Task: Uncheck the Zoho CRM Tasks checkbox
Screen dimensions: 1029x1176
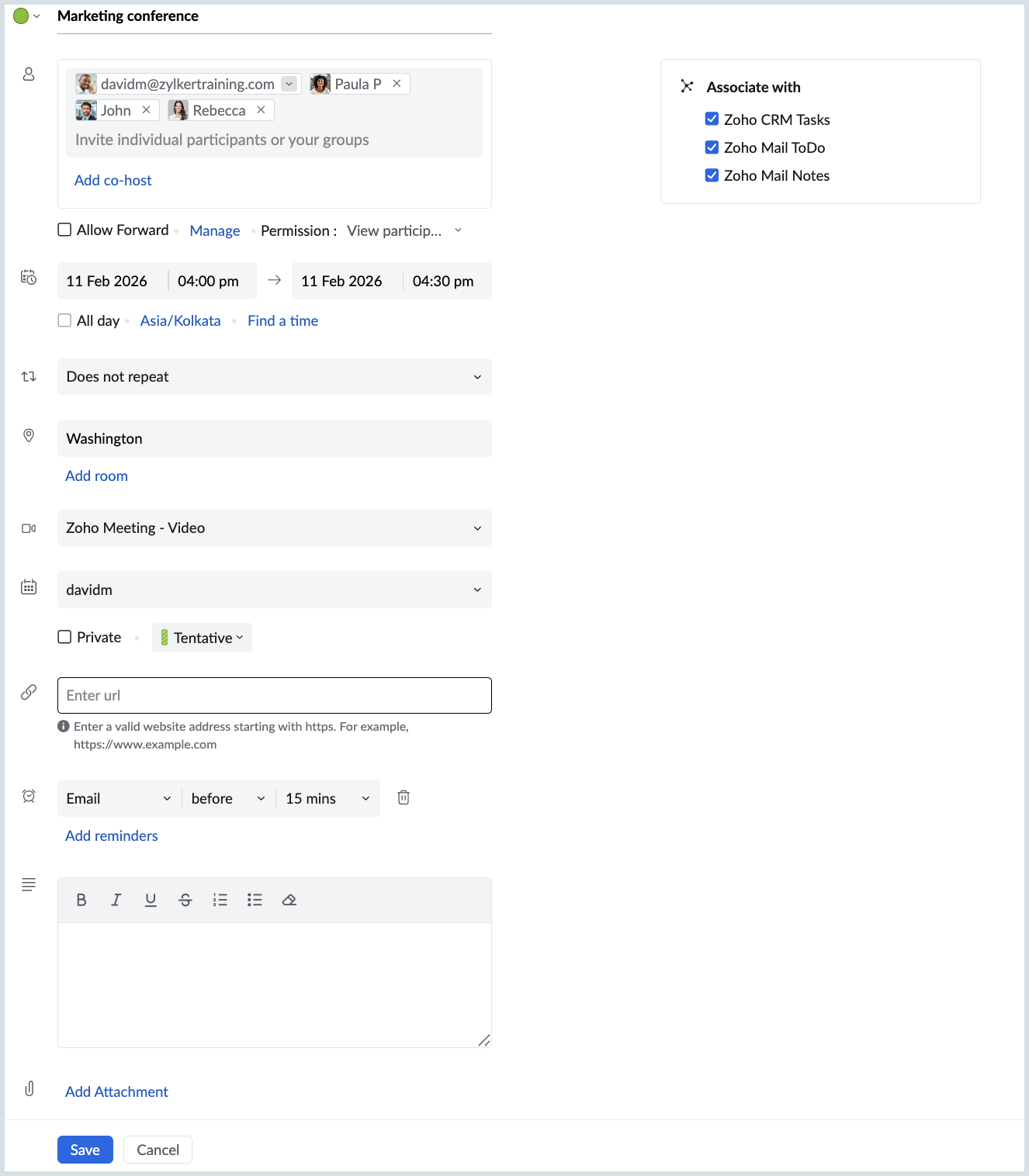Action: coord(712,119)
